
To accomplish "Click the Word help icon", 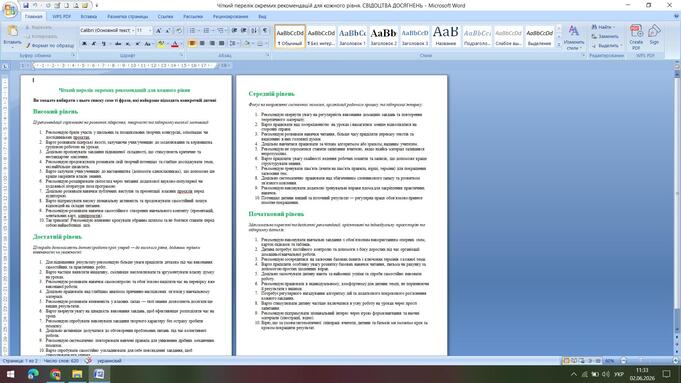I will pos(676,16).
